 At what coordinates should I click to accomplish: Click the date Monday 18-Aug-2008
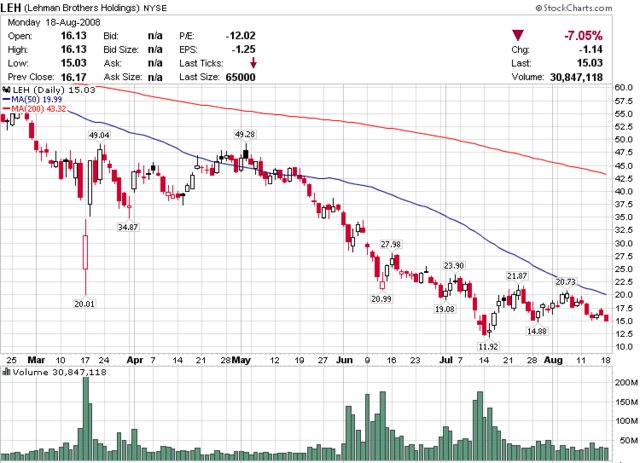click(54, 22)
